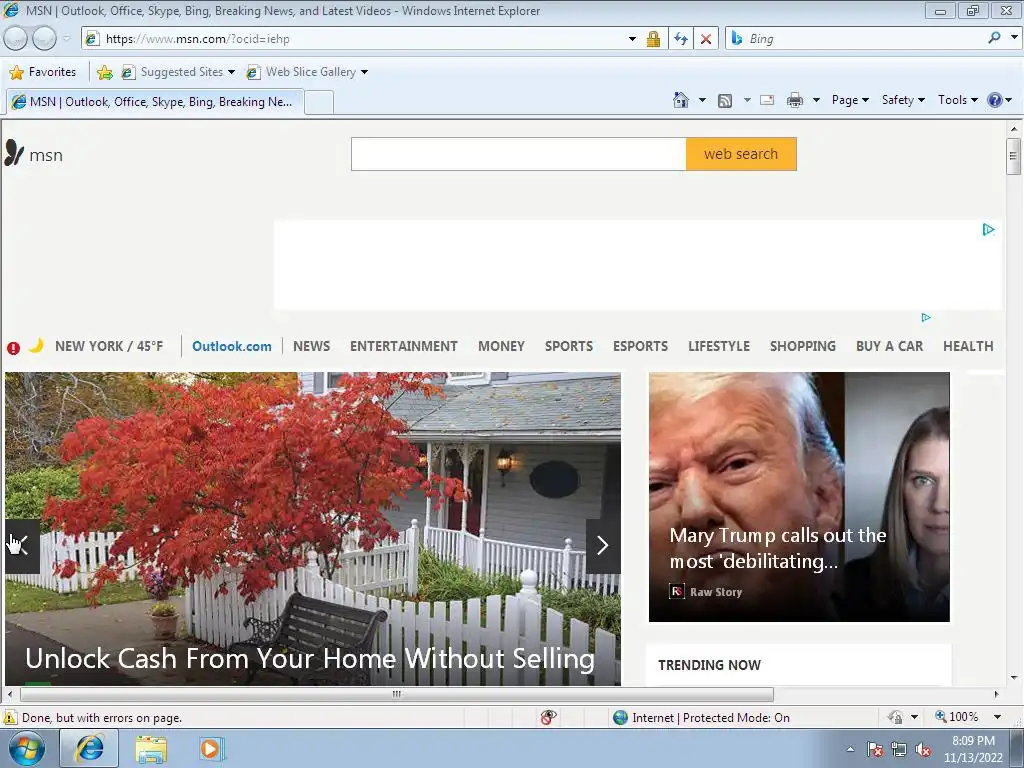Image resolution: width=1024 pixels, height=768 pixels.
Task: Click the Stop loading icon
Action: (706, 39)
